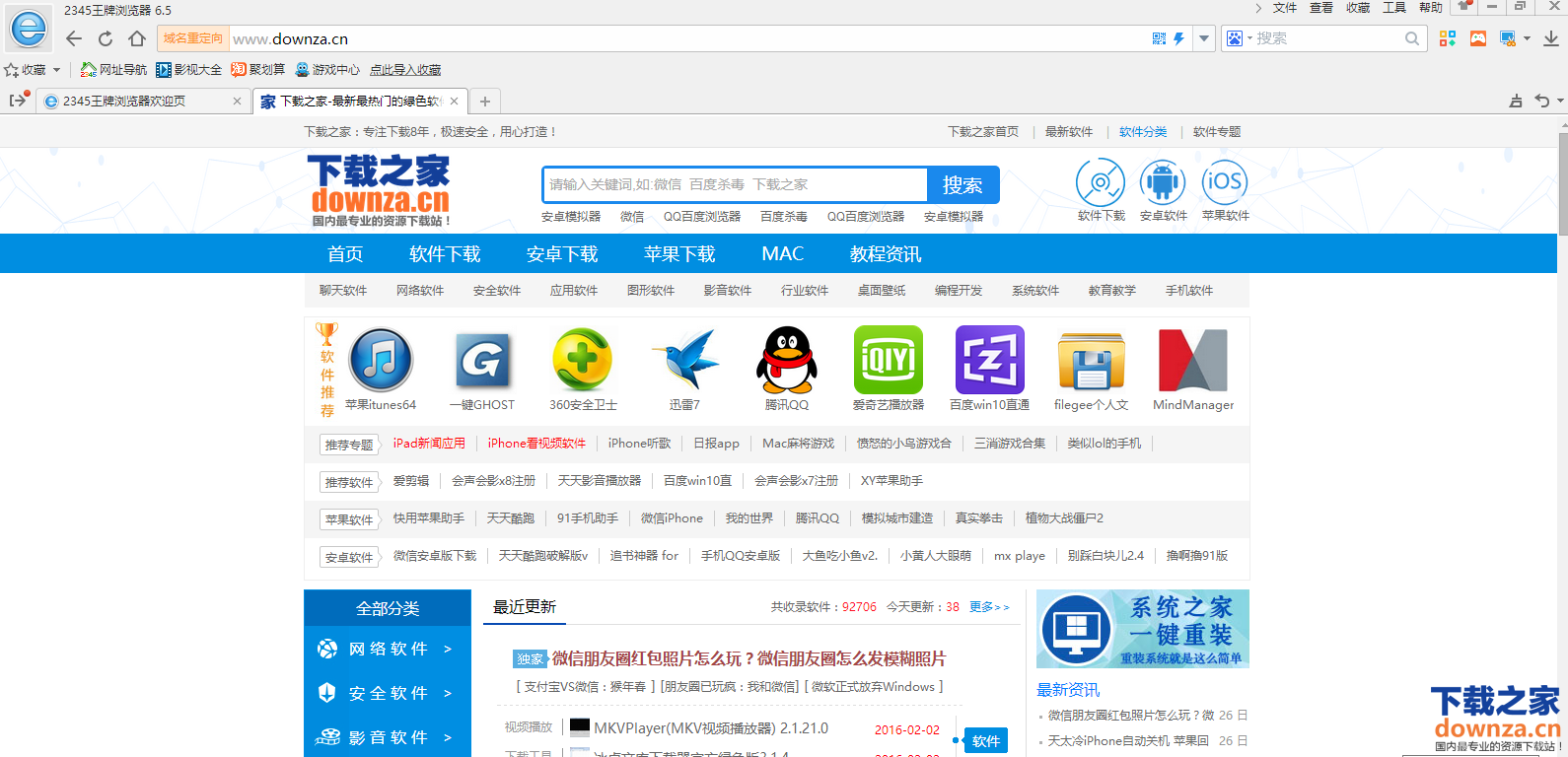Open the 游戏中心 bookmark
The image size is (1568, 757).
(327, 70)
